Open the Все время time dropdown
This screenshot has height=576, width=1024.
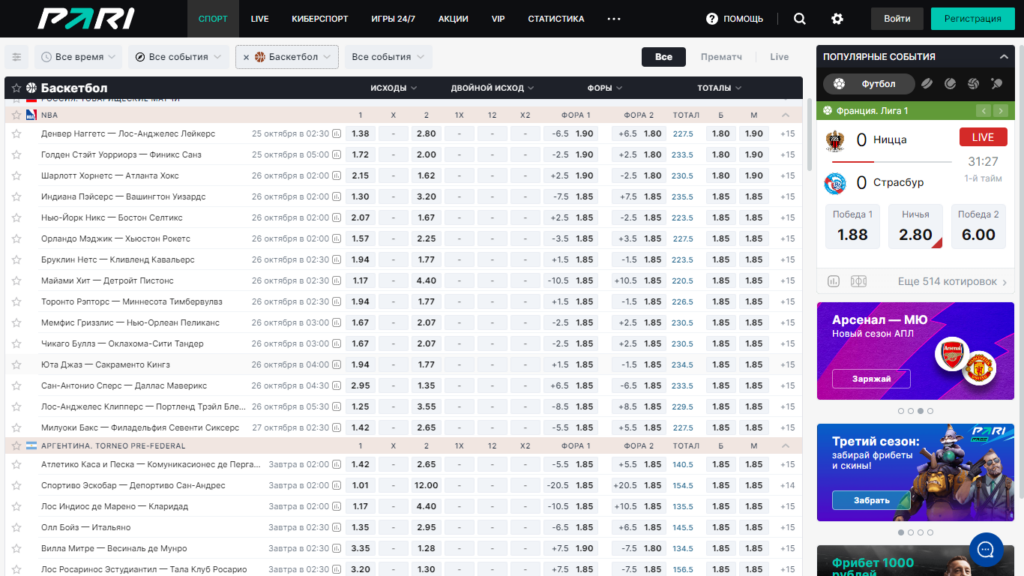click(78, 57)
